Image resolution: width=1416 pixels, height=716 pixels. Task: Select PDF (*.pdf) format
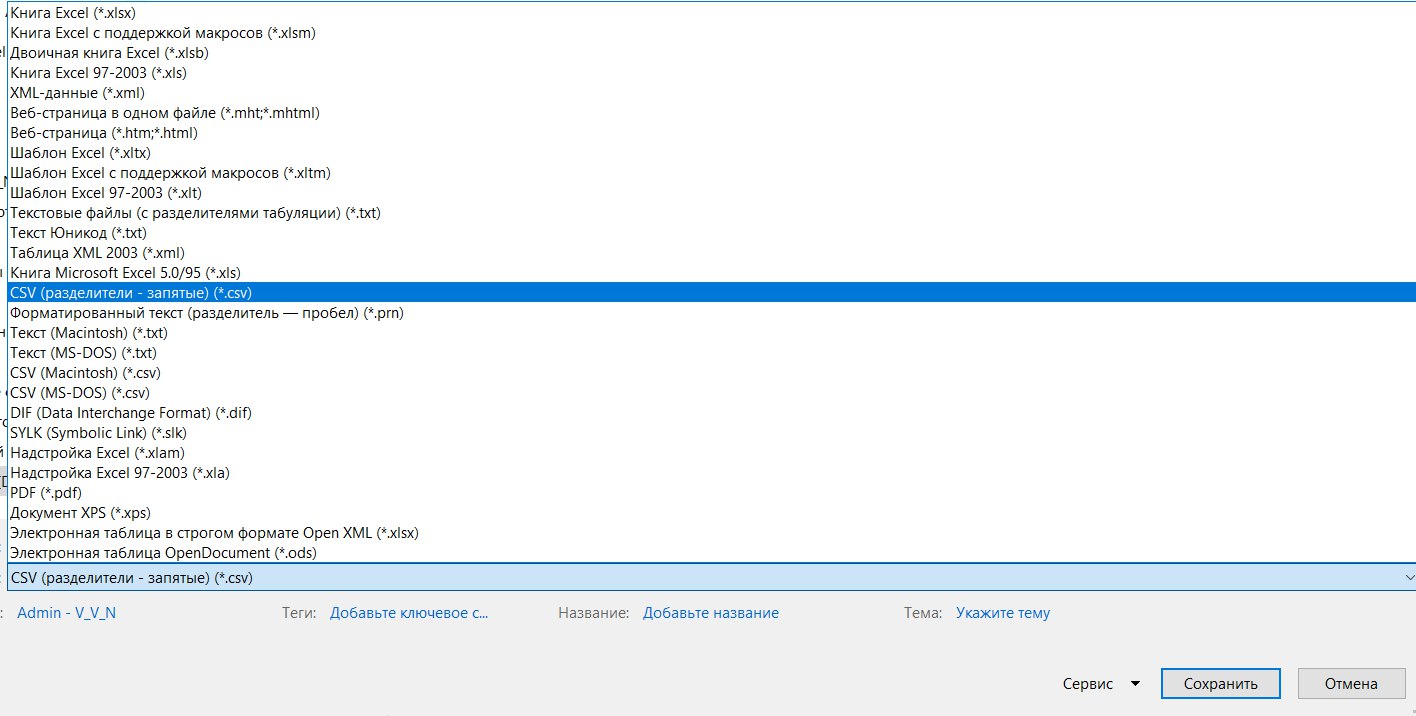711,493
